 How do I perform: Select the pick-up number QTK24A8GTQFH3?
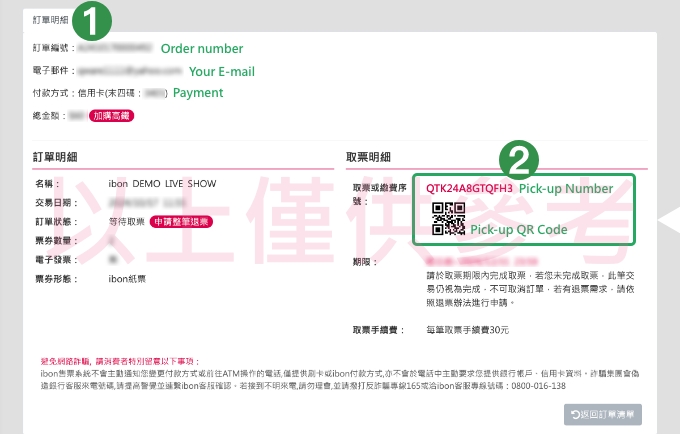tap(469, 189)
